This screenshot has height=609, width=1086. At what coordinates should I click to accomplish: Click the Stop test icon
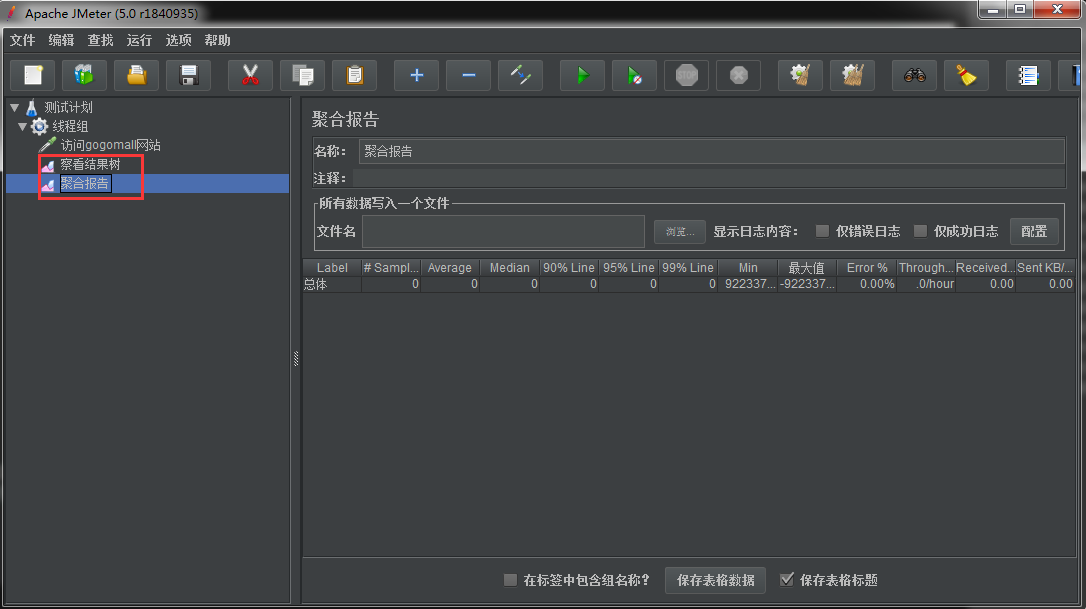click(686, 75)
